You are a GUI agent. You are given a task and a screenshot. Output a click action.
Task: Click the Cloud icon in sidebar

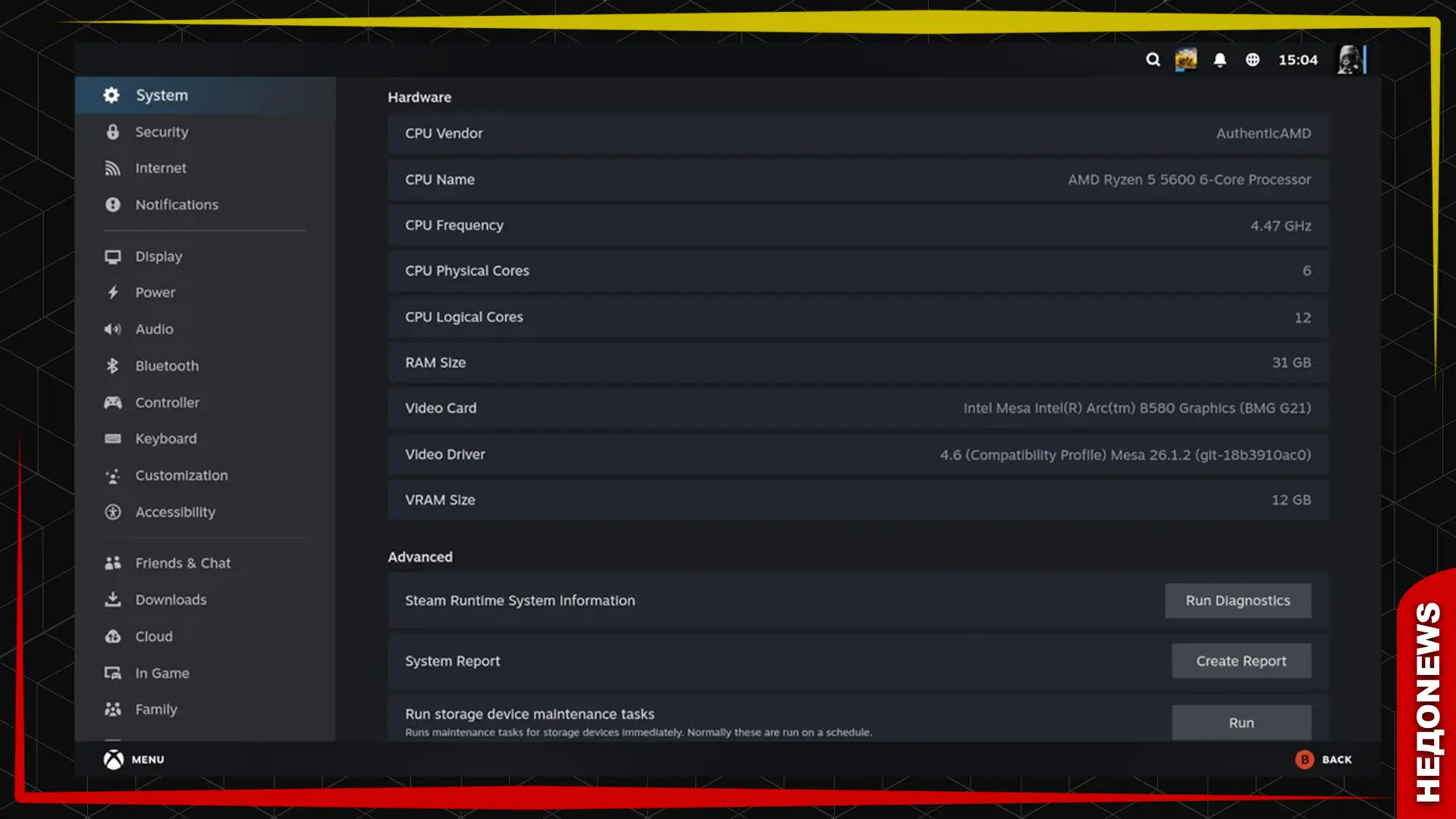pyautogui.click(x=112, y=636)
